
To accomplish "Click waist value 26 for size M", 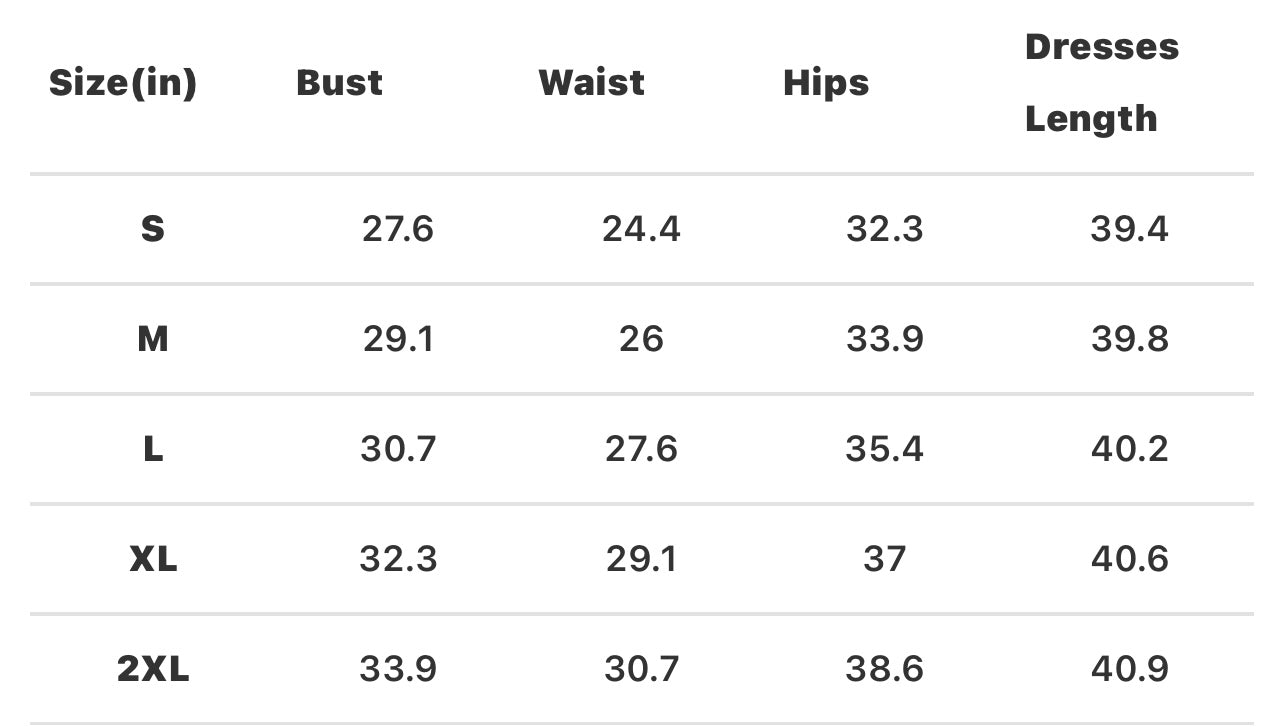I will tap(641, 340).
